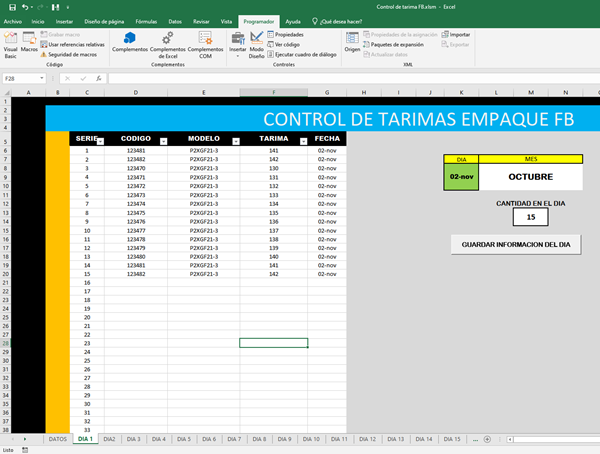Open the TARIMA column filter dropdown

point(303,141)
